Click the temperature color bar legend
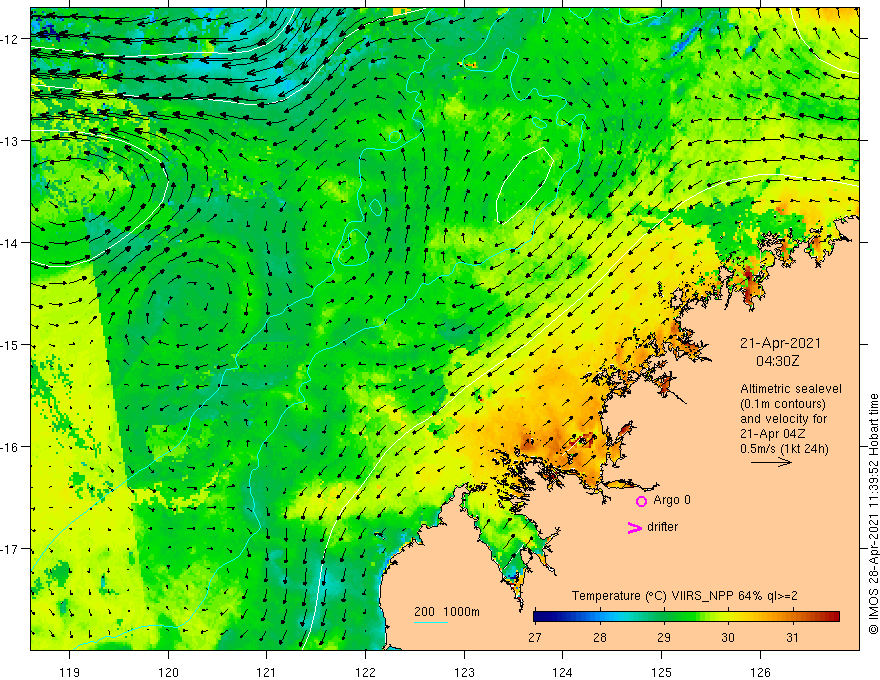Viewport: 880px width, 680px height. (x=686, y=617)
